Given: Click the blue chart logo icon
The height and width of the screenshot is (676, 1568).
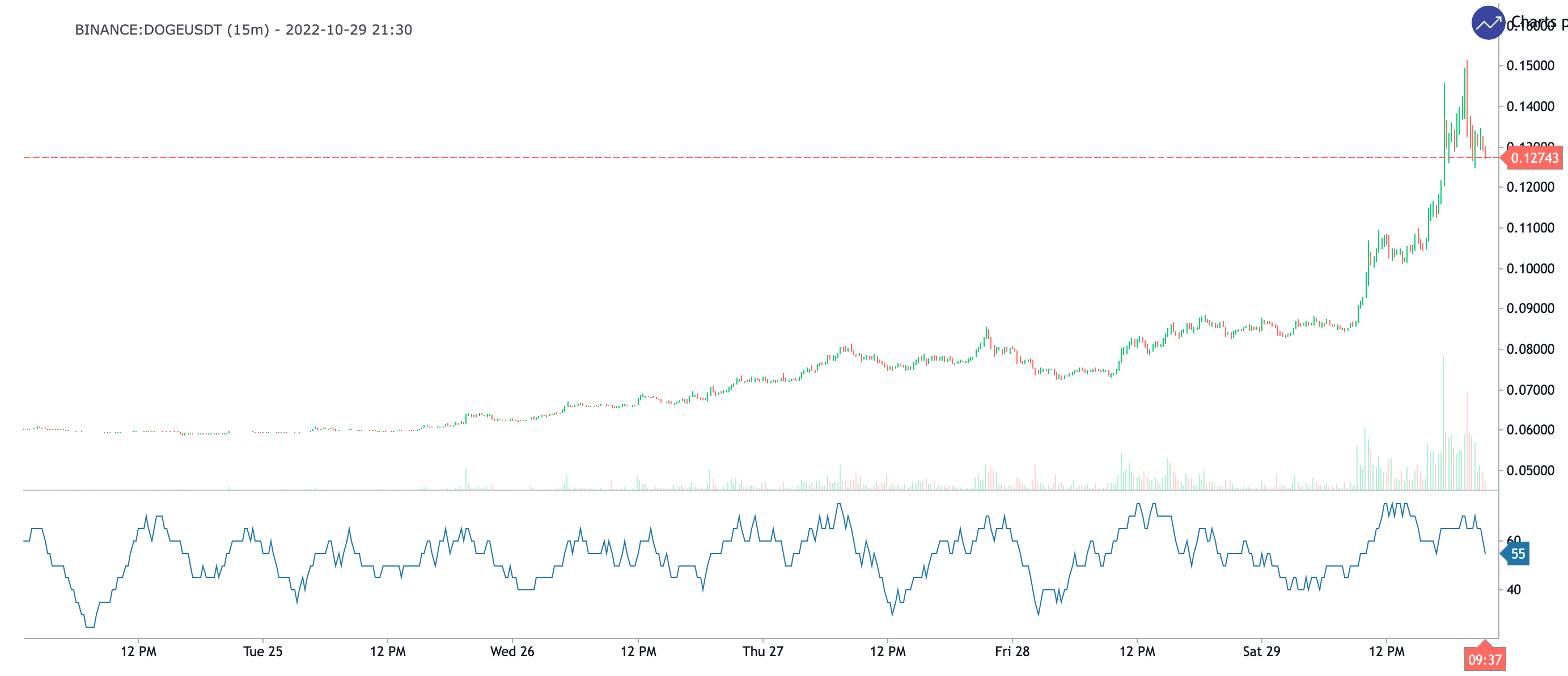Looking at the screenshot, I should coord(1488,23).
